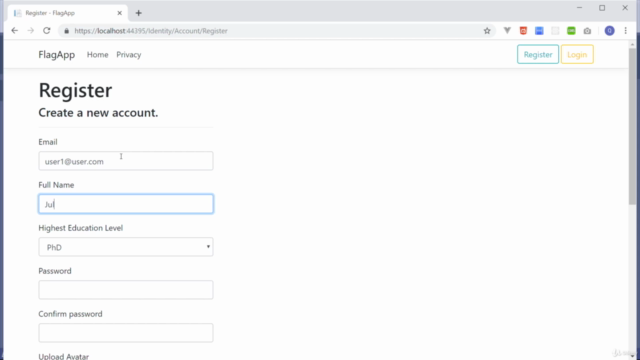Viewport: 640px width, 360px height.
Task: Click the Email label
Action: point(48,142)
